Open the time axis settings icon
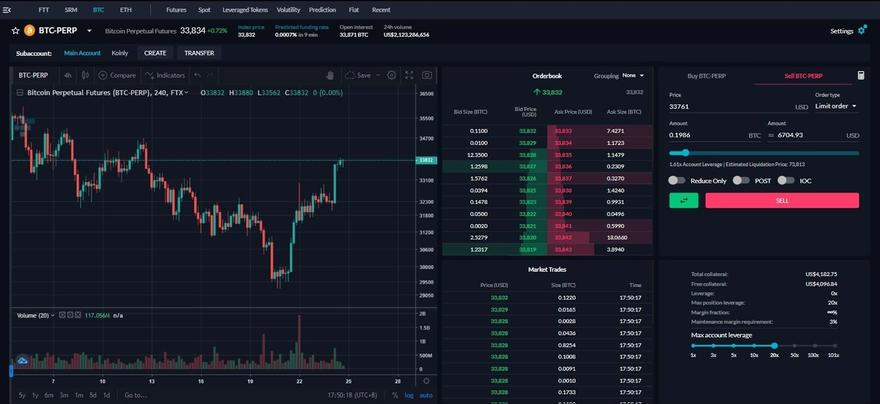 426,381
